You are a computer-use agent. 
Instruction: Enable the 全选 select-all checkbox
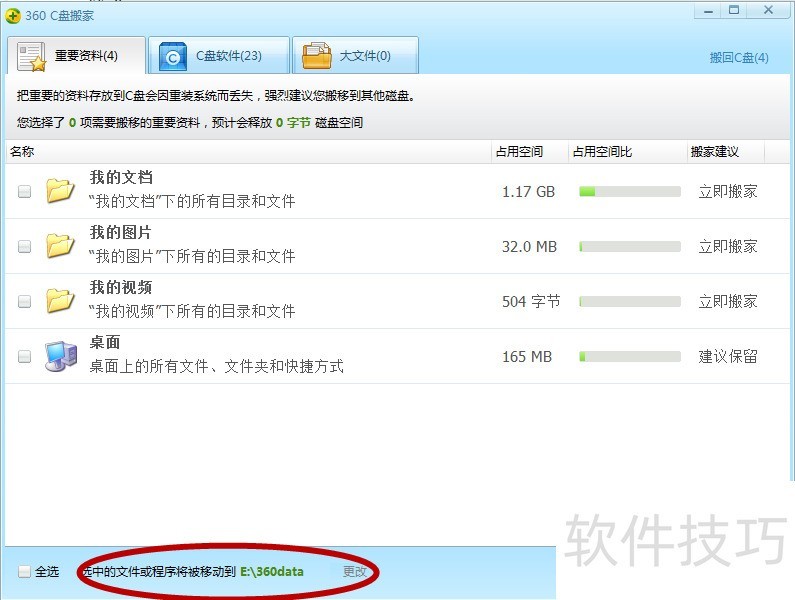[25, 572]
